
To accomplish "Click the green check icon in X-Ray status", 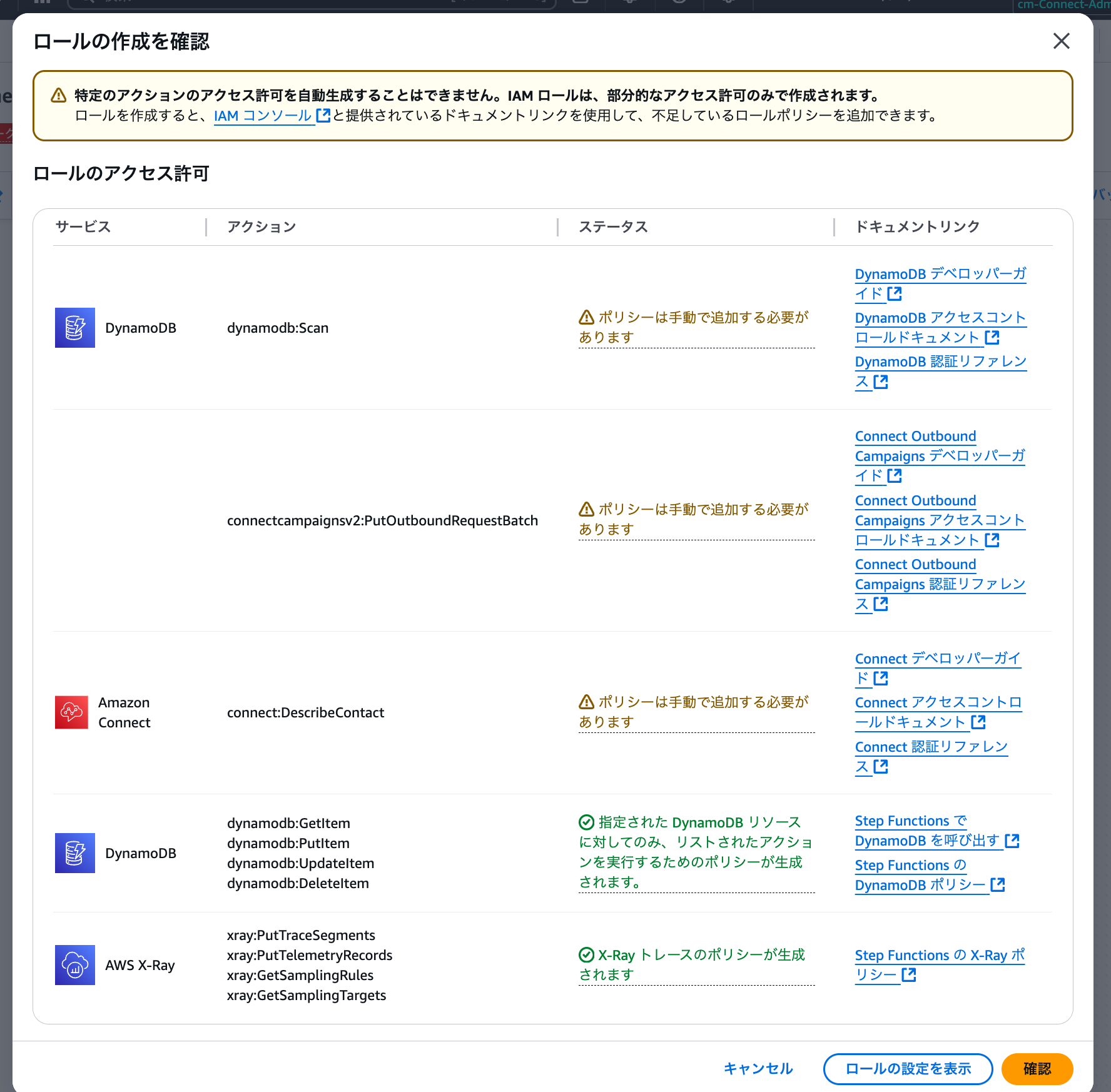I will tap(586, 954).
